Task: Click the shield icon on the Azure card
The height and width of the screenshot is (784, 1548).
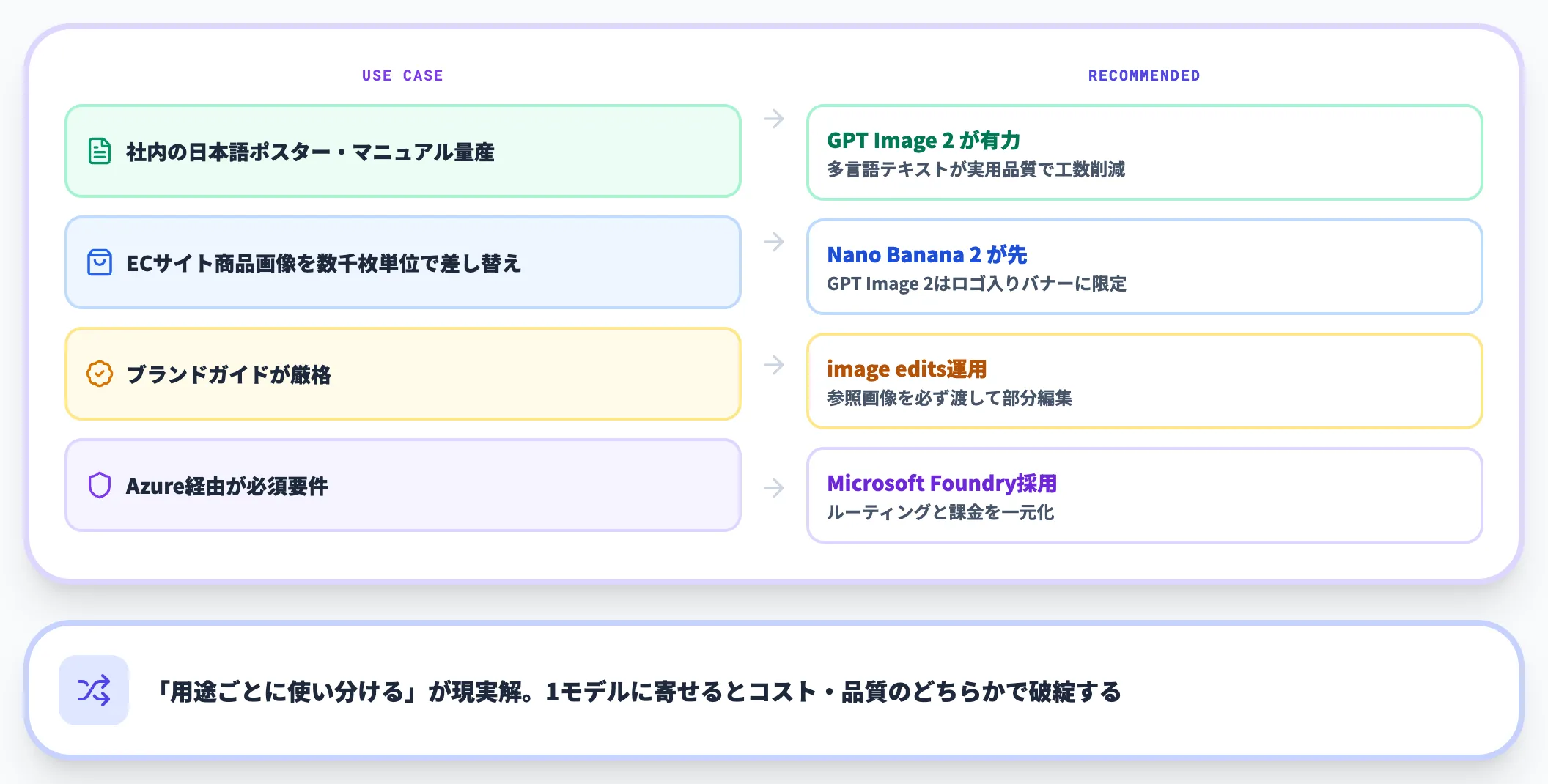Action: click(98, 486)
